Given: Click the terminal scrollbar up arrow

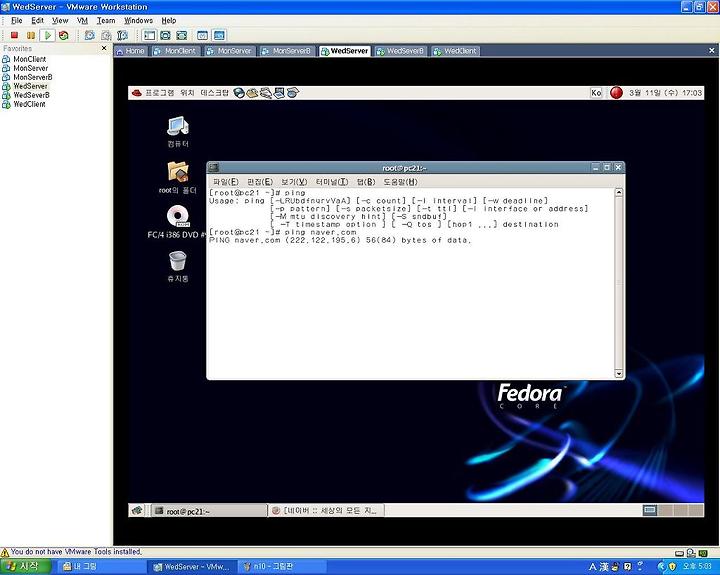Looking at the screenshot, I should tap(619, 192).
